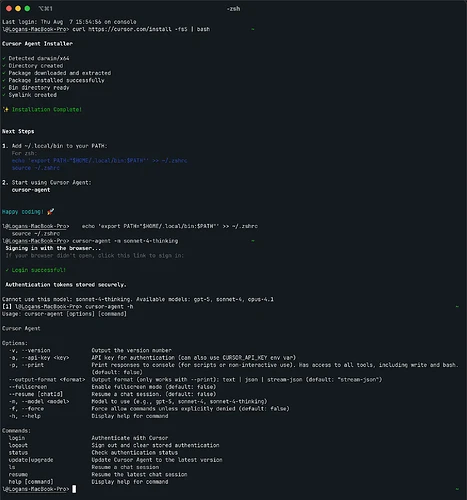
Task: Click the --model option in help list
Action: tap(39, 402)
